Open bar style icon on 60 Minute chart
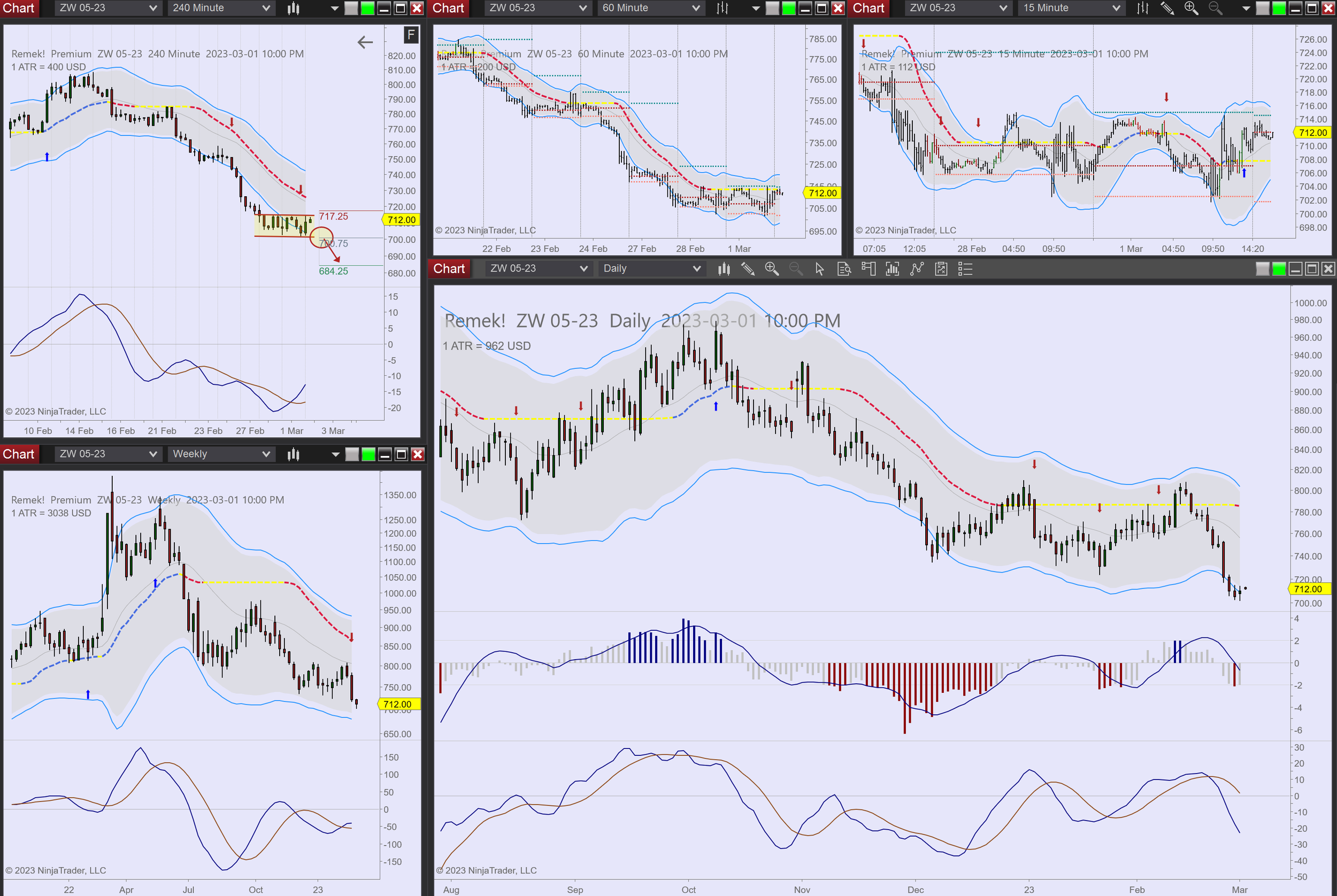This screenshot has width=1337, height=896. [x=723, y=8]
